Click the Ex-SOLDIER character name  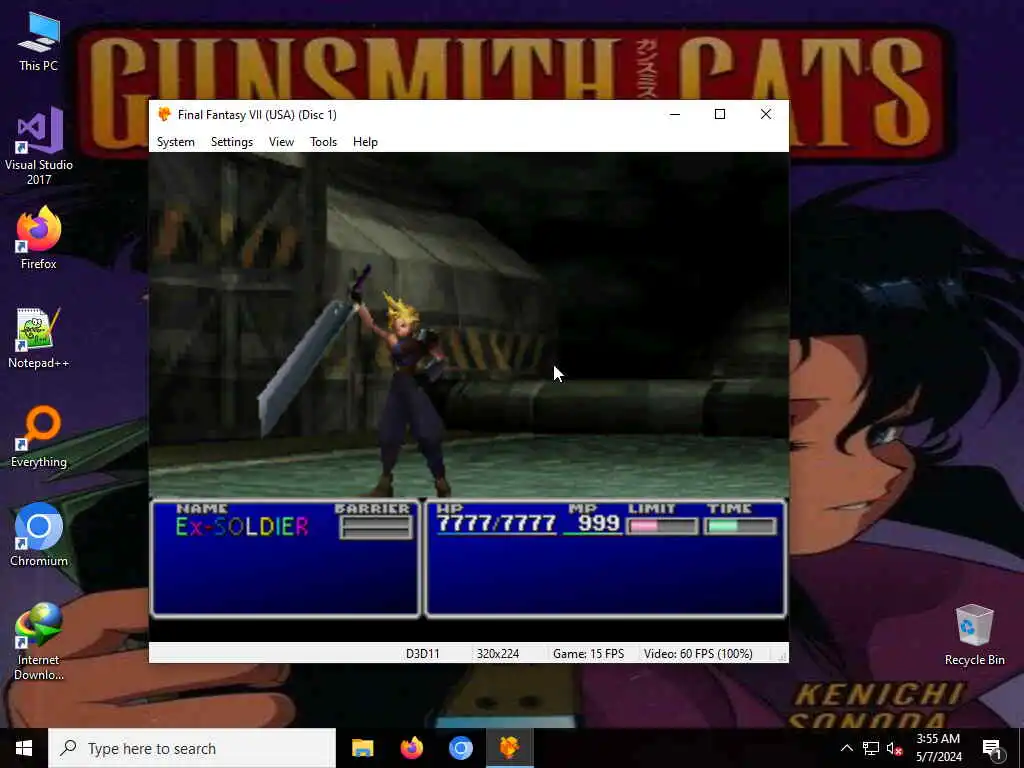pyautogui.click(x=242, y=526)
